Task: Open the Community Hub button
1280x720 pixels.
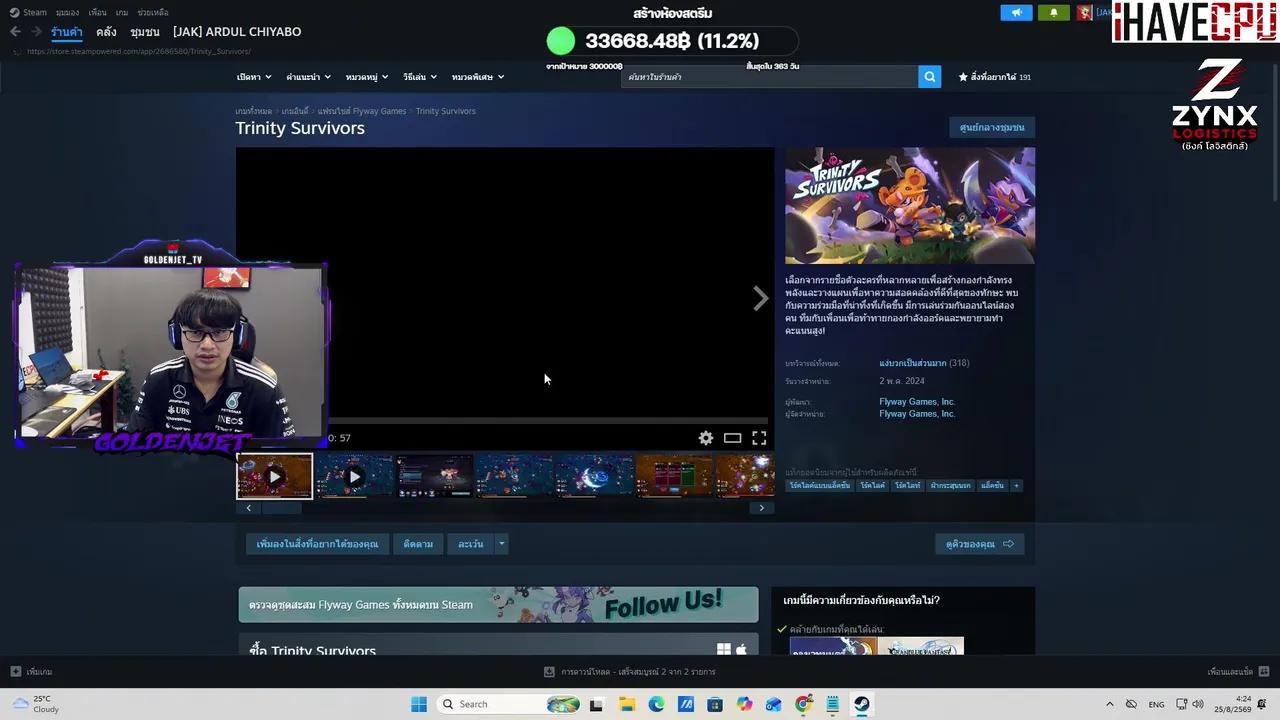Action: tap(992, 128)
